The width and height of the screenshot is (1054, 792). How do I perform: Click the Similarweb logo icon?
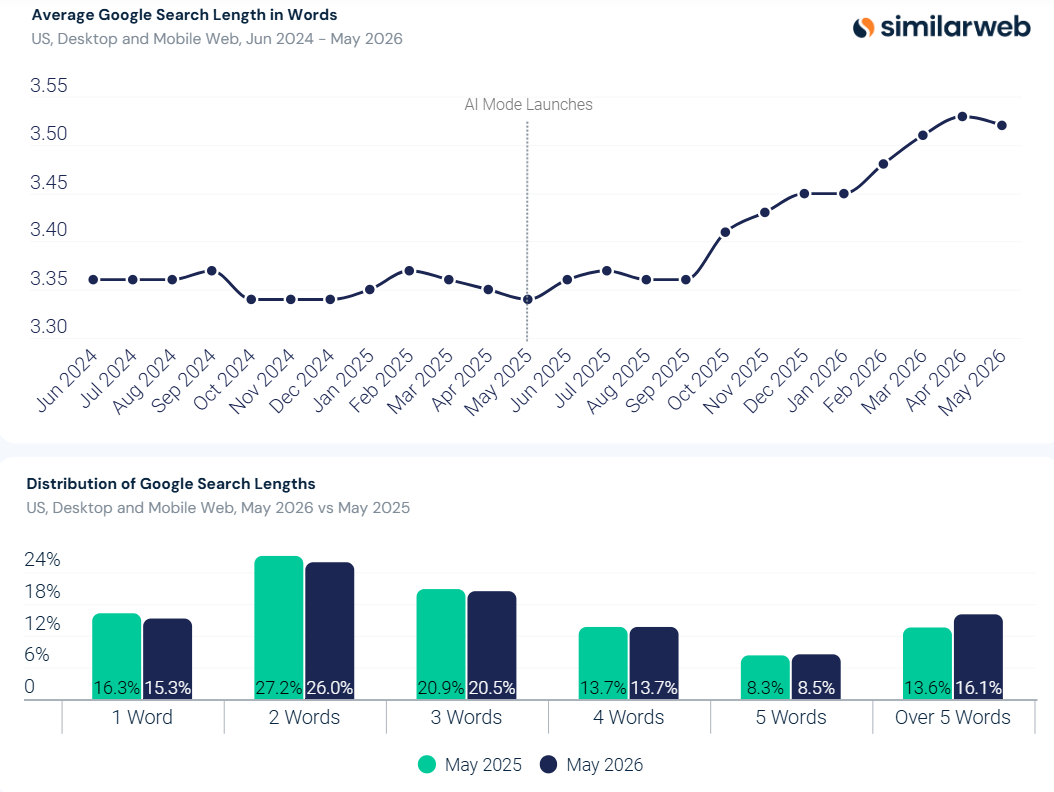pyautogui.click(x=864, y=28)
